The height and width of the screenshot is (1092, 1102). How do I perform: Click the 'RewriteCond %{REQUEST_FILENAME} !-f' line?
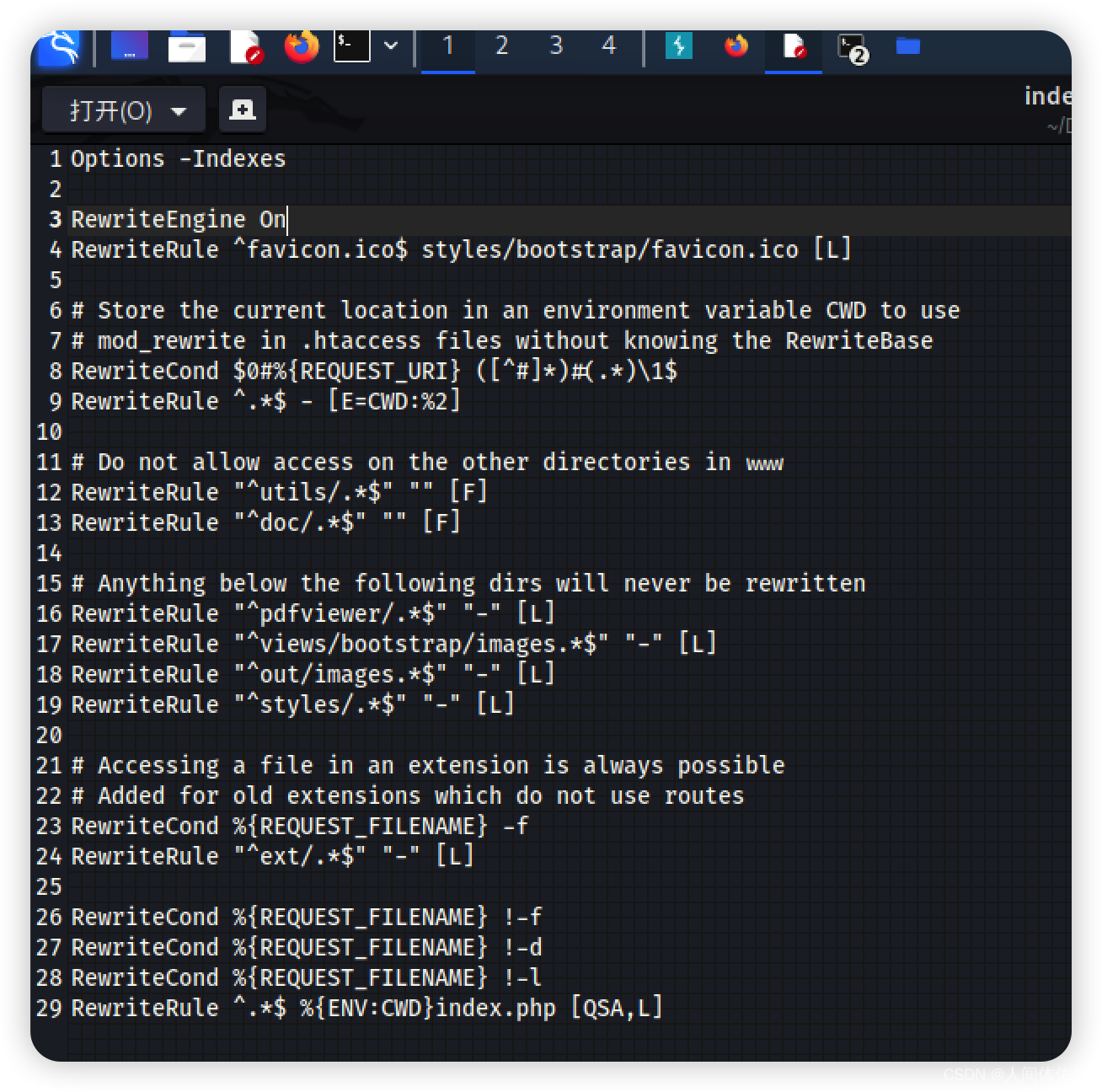pos(306,917)
